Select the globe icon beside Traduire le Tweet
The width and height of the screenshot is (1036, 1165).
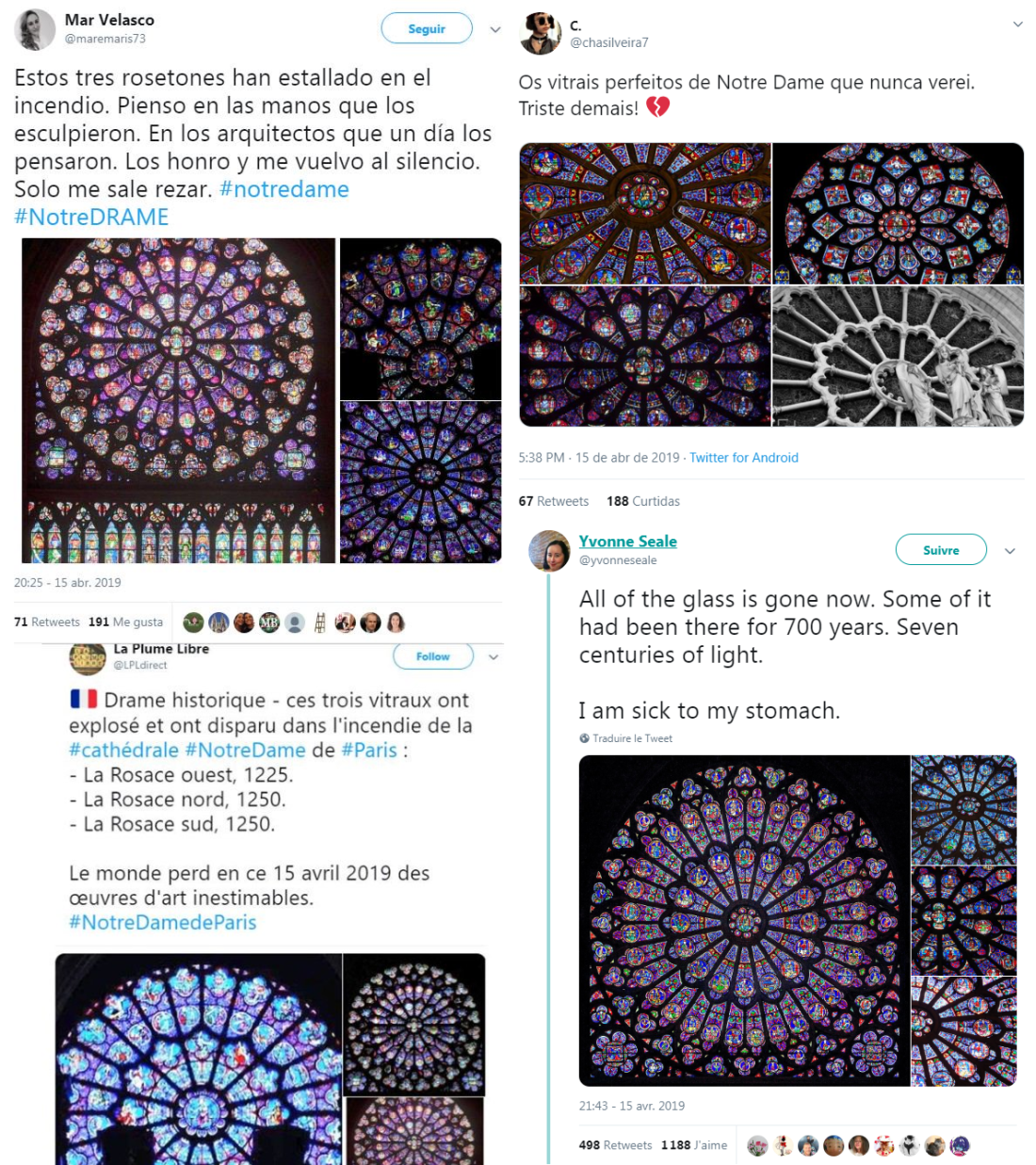(x=584, y=738)
